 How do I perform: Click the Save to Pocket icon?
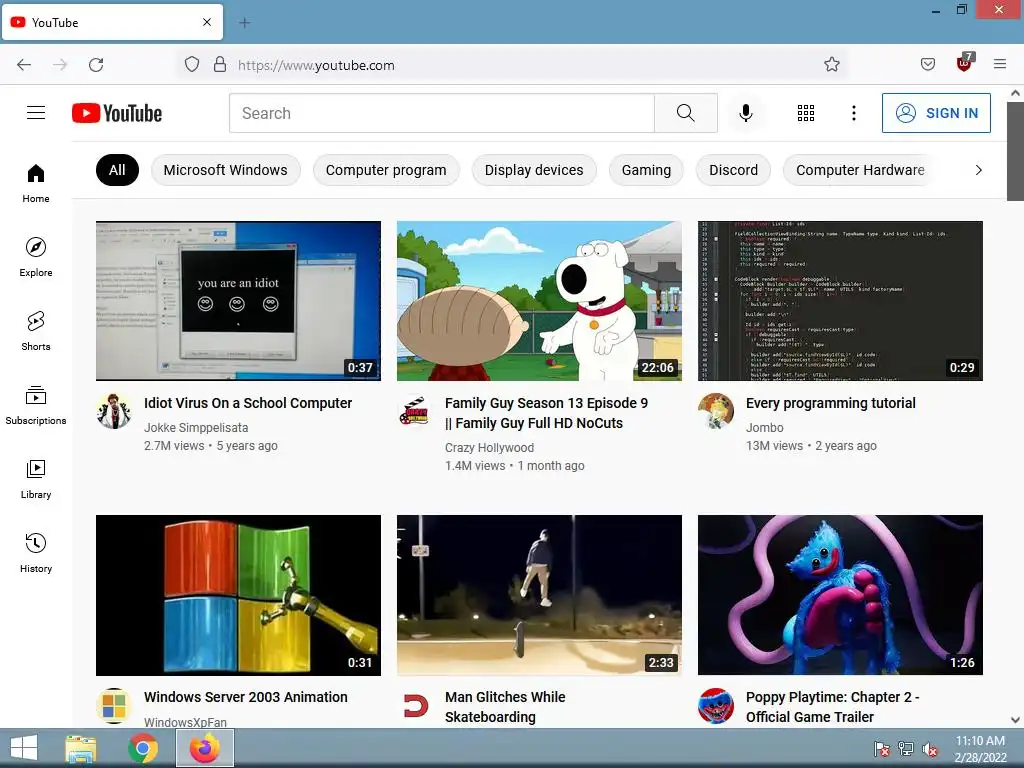point(928,64)
